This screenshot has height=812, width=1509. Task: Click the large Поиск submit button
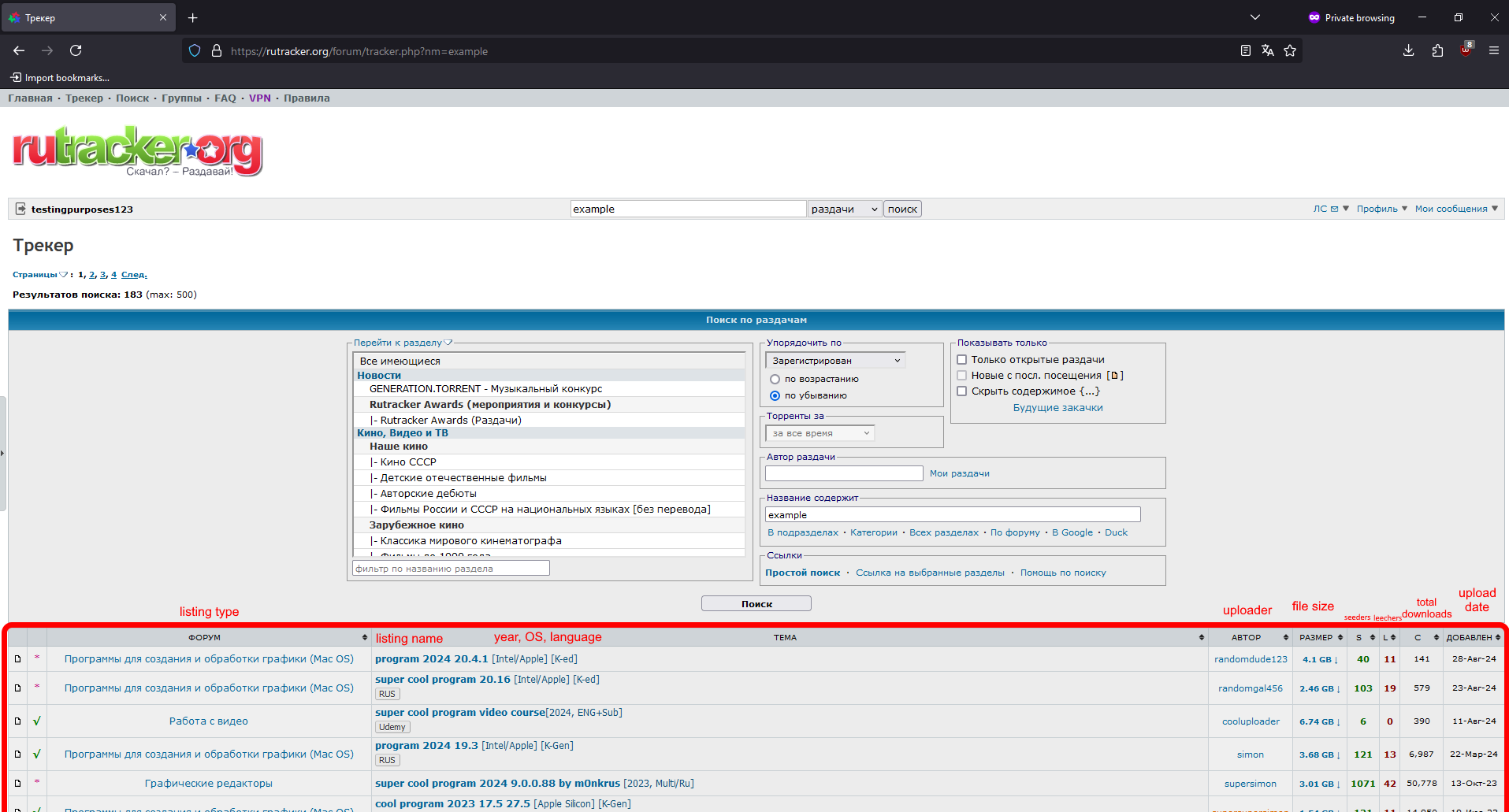[756, 604]
